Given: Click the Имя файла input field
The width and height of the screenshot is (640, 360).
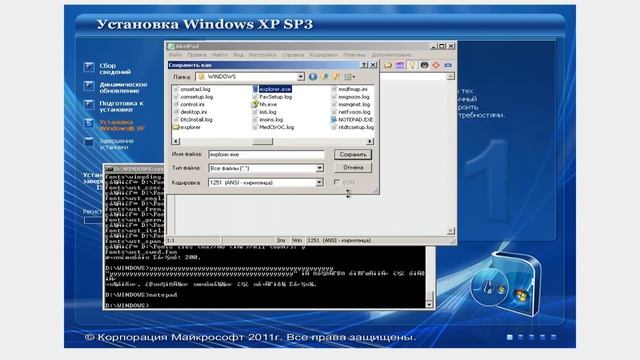Looking at the screenshot, I should 266,154.
